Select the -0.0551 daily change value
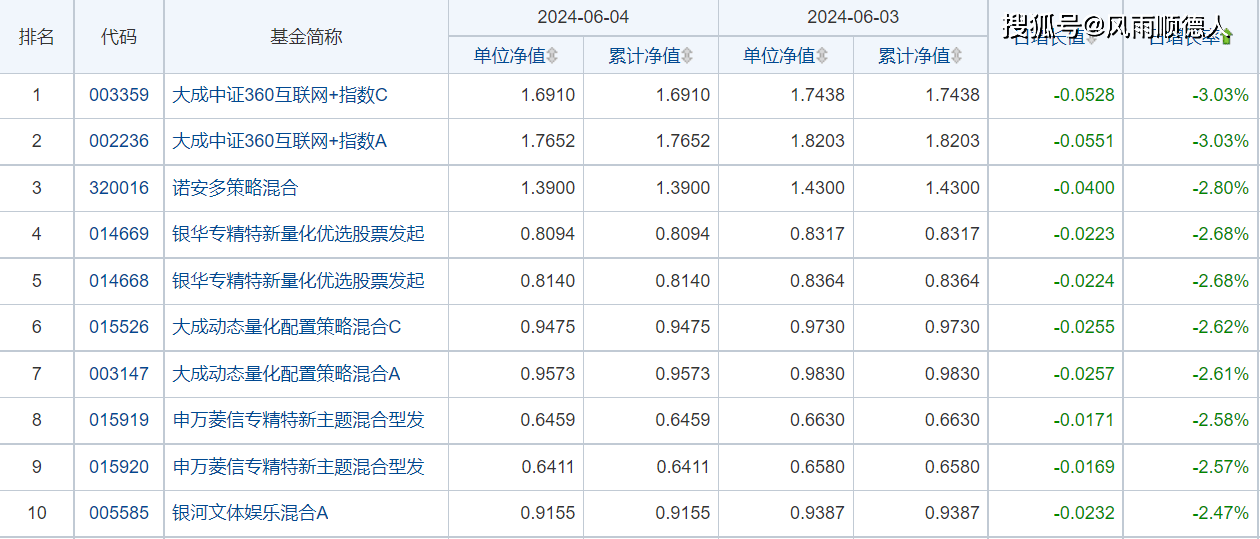The width and height of the screenshot is (1260, 539). coord(1084,141)
